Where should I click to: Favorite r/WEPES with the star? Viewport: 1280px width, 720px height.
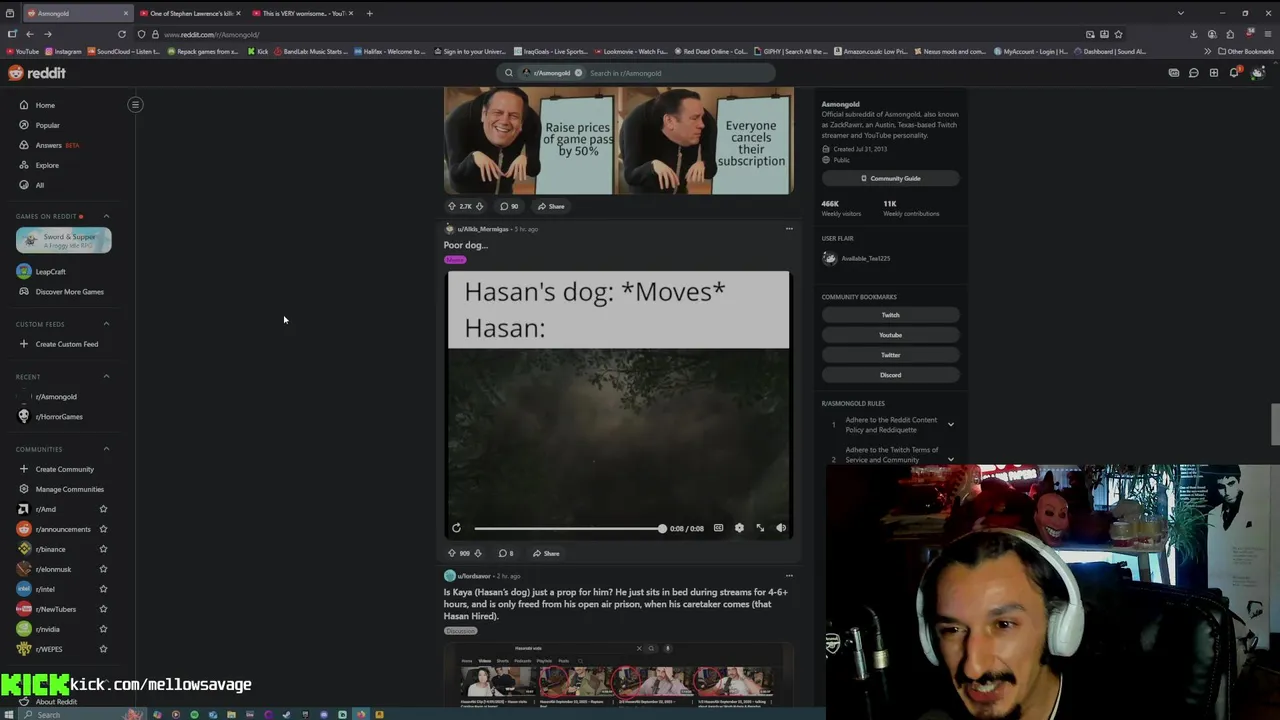point(103,649)
